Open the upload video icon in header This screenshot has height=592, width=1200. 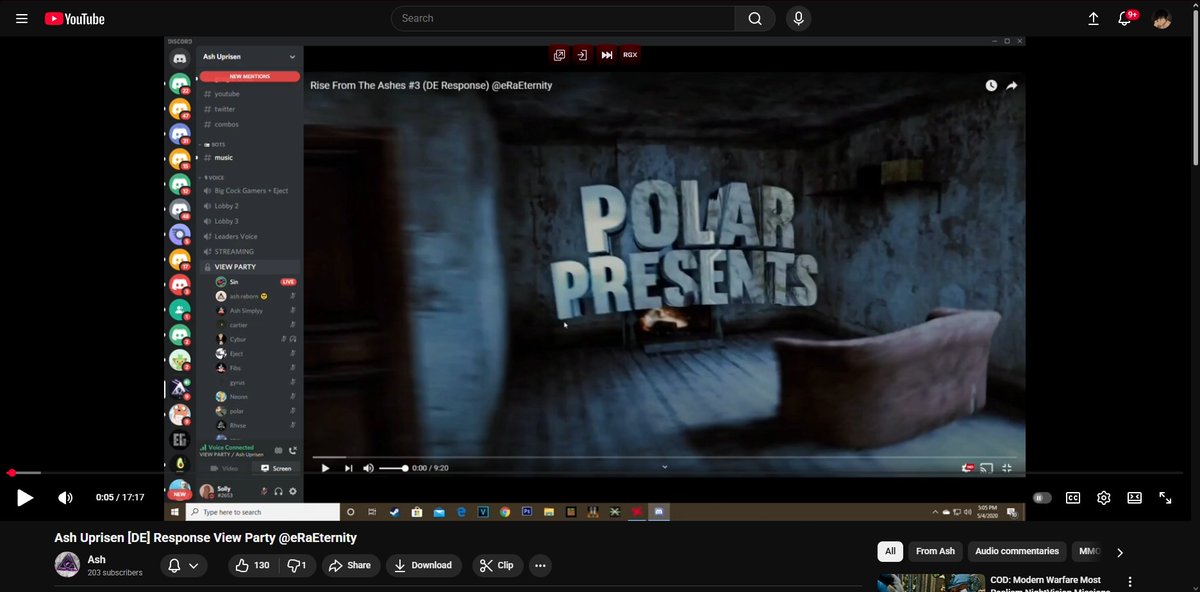click(1094, 19)
